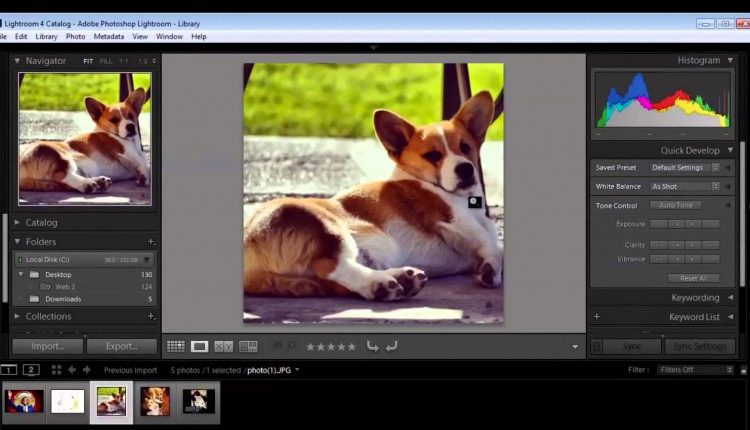This screenshot has height=430, width=750.
Task: Rotate the photo counter-clockwise
Action: coord(372,346)
